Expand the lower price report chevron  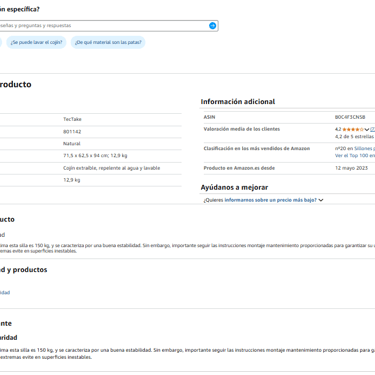[x=321, y=200]
